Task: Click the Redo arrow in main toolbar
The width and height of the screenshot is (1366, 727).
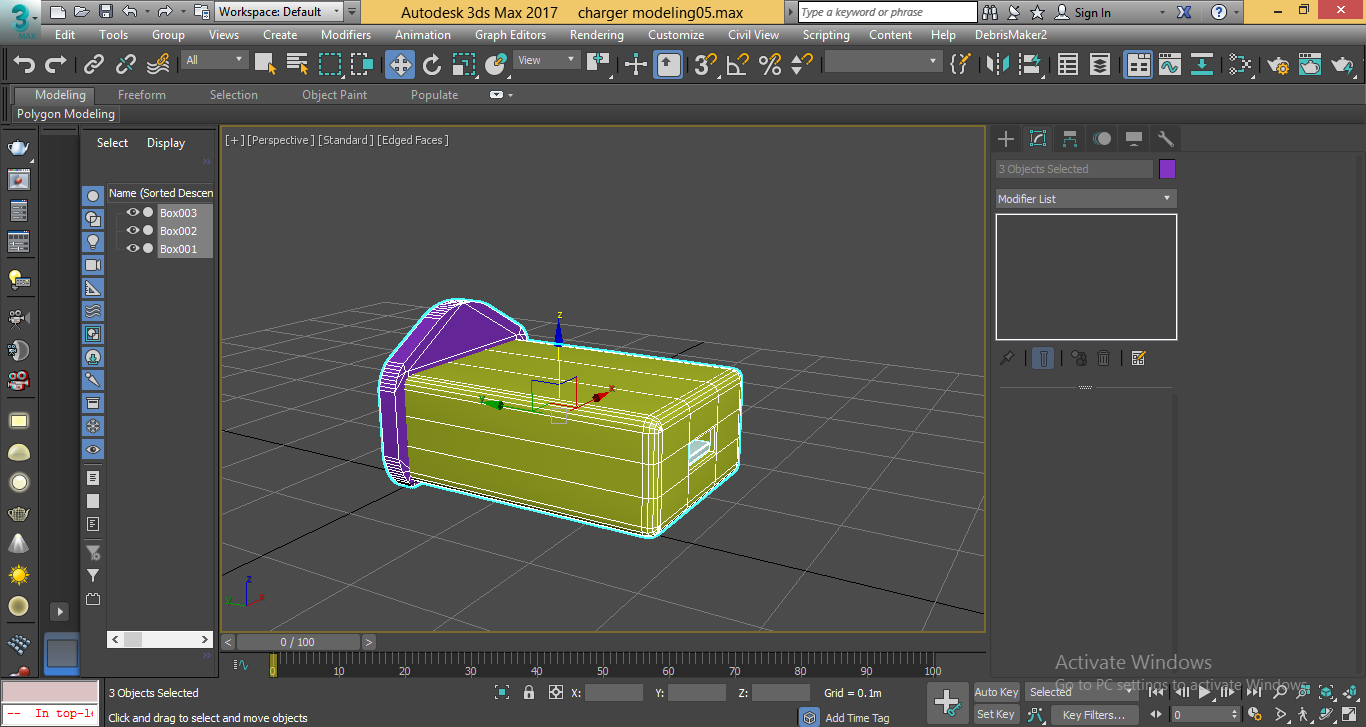Action: tap(56, 65)
